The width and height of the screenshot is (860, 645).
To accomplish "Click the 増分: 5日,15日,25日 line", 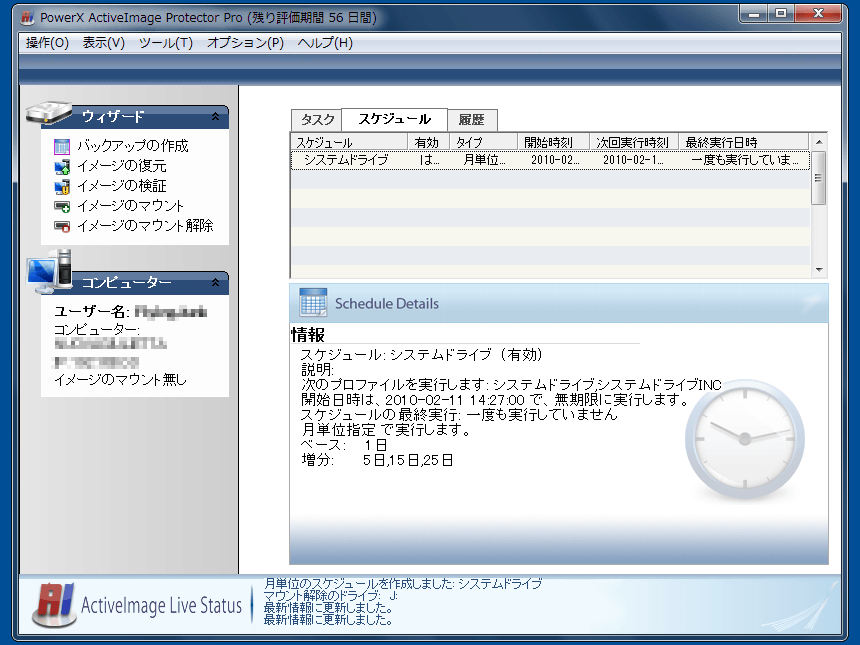I will [x=377, y=460].
